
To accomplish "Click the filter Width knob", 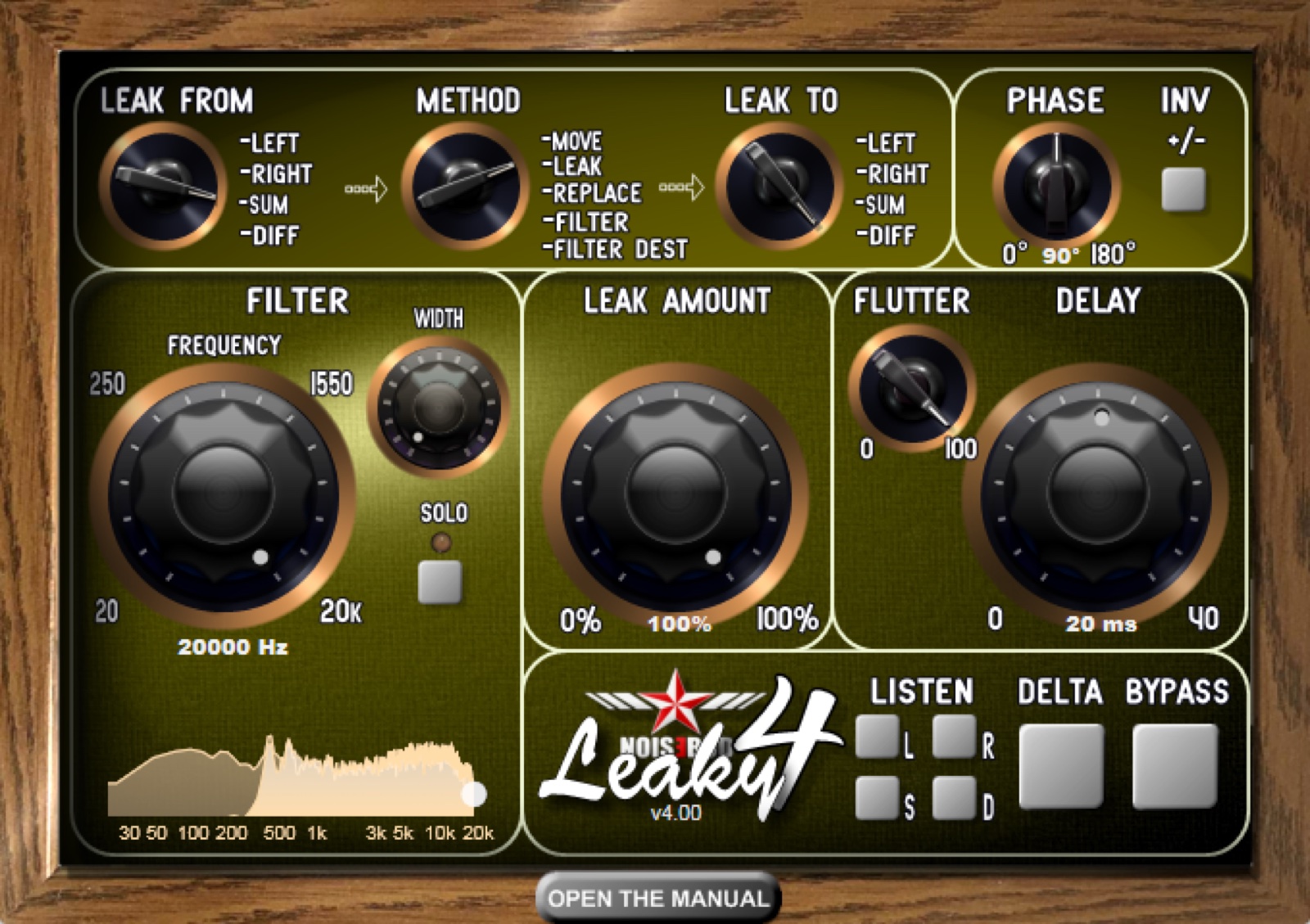I will pos(439,406).
